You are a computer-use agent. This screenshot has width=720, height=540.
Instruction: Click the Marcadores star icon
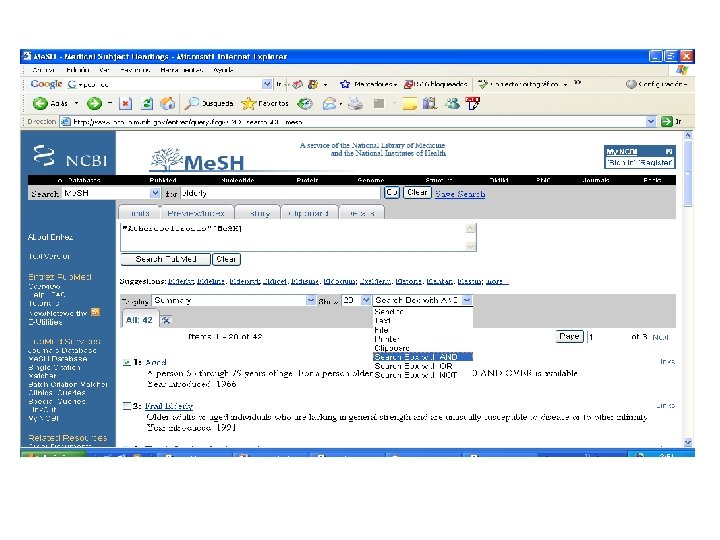pos(345,84)
